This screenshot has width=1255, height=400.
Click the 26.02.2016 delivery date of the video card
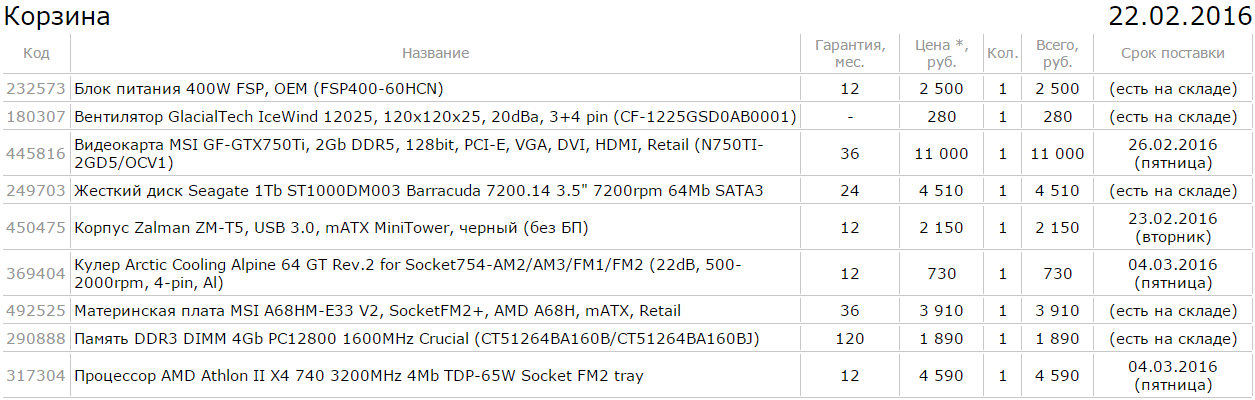click(x=1172, y=145)
